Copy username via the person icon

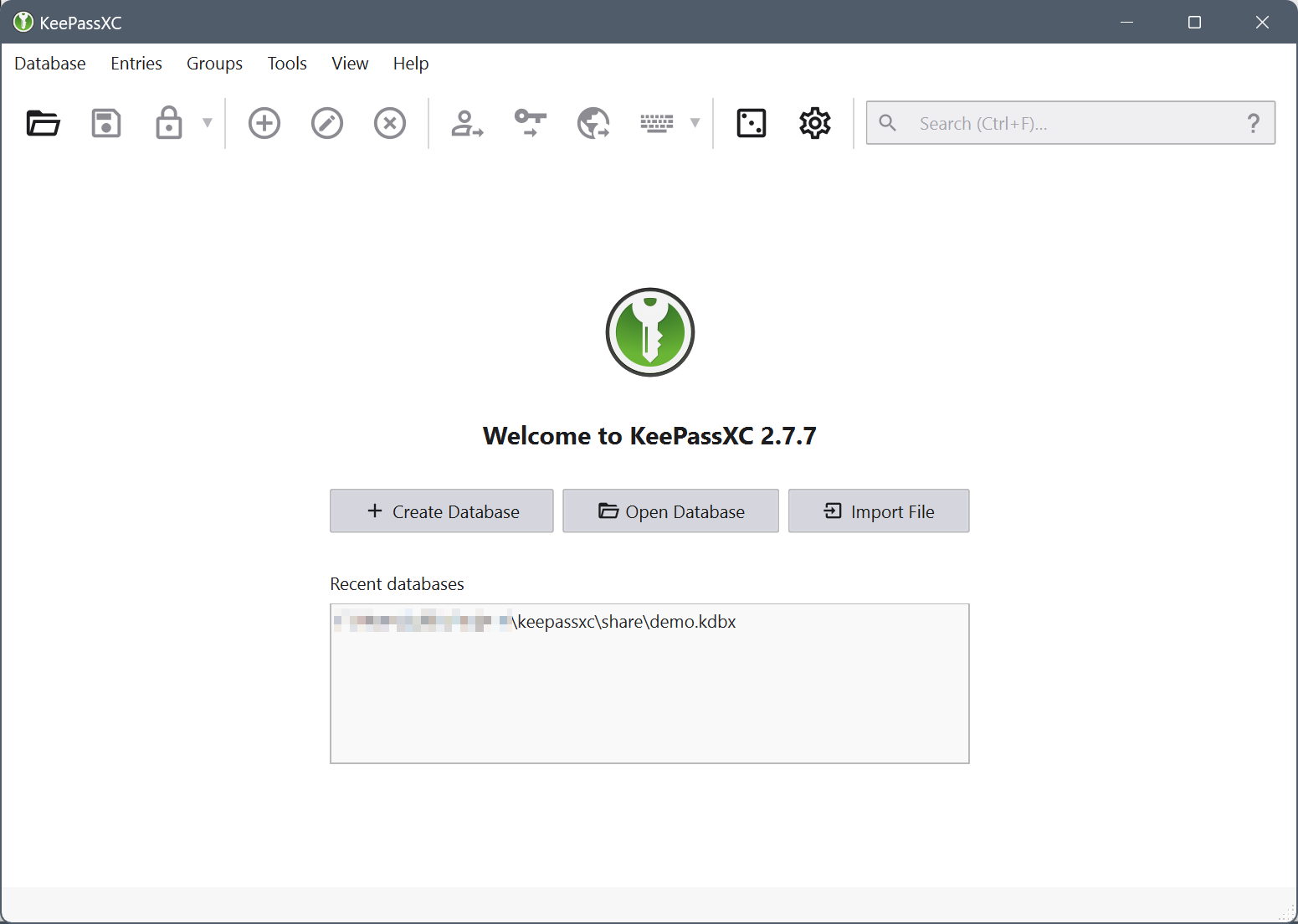[467, 123]
